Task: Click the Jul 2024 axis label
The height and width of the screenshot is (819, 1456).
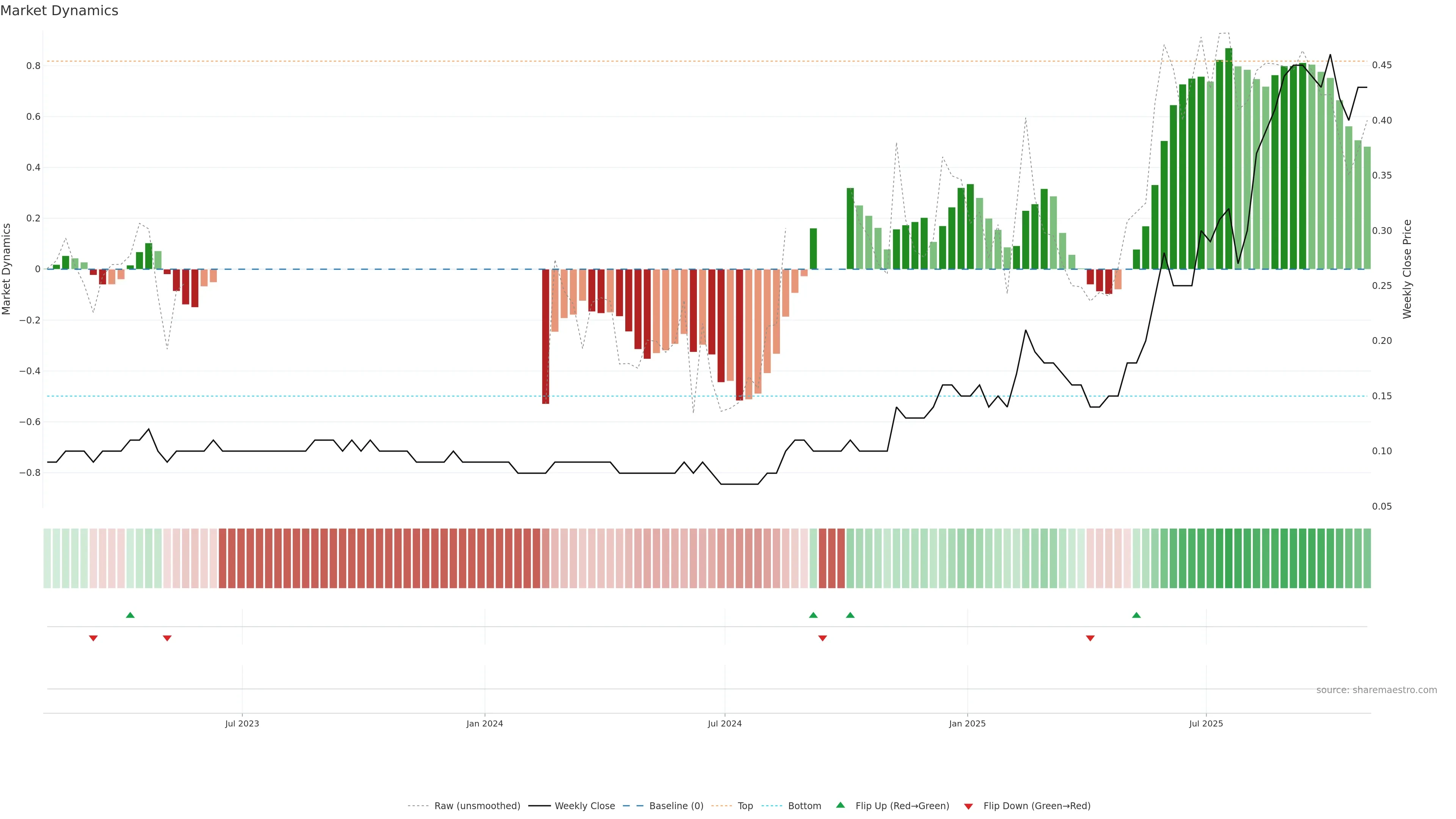Action: point(725,723)
